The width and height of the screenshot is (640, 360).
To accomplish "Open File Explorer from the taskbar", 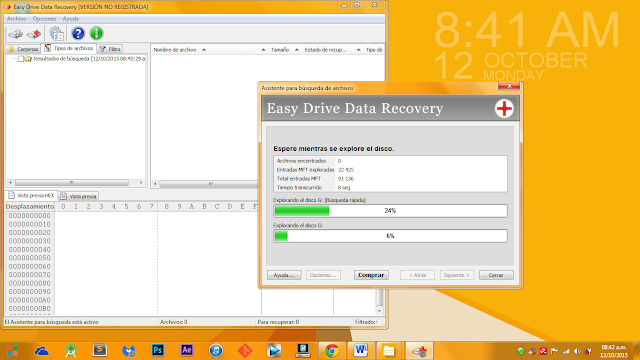I will (389, 351).
